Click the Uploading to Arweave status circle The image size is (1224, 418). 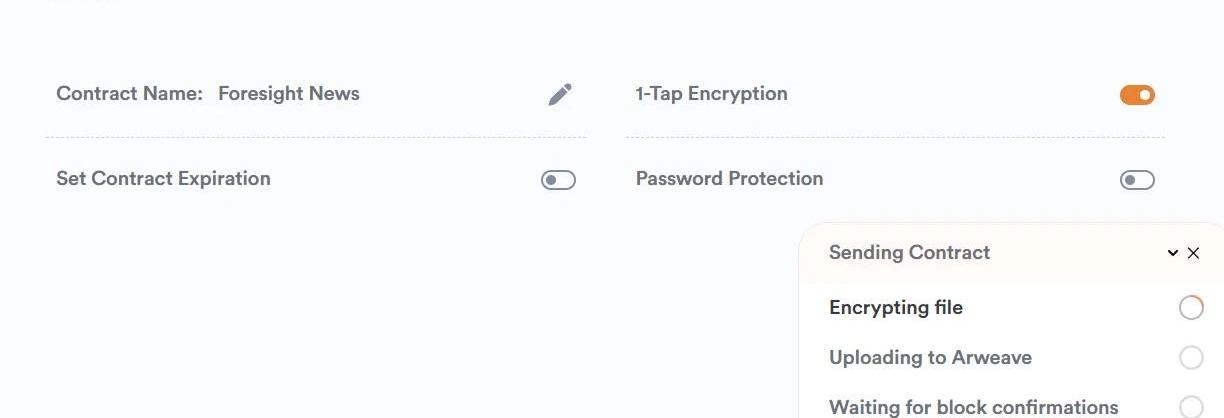(1191, 357)
